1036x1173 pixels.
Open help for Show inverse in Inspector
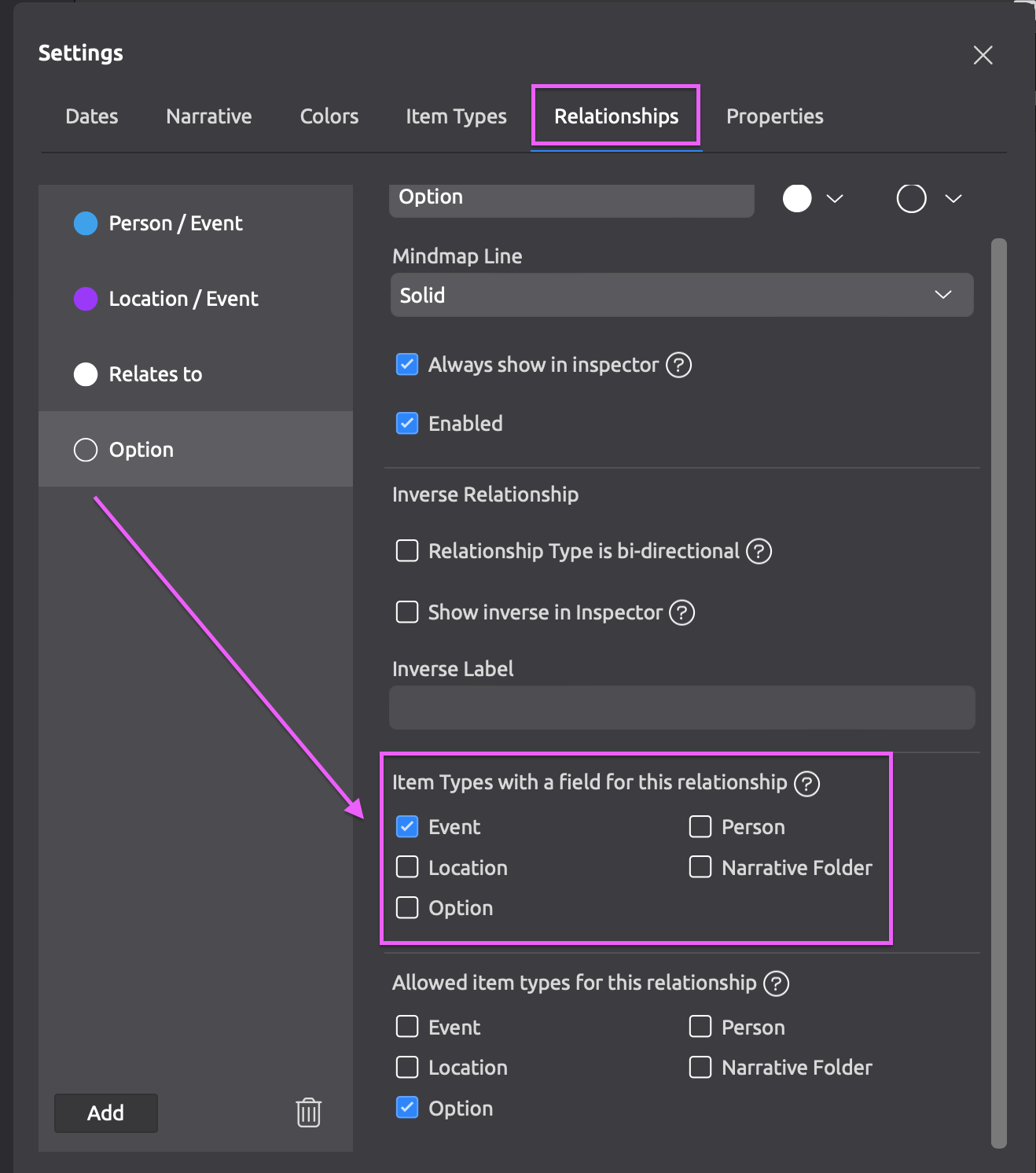coord(681,612)
